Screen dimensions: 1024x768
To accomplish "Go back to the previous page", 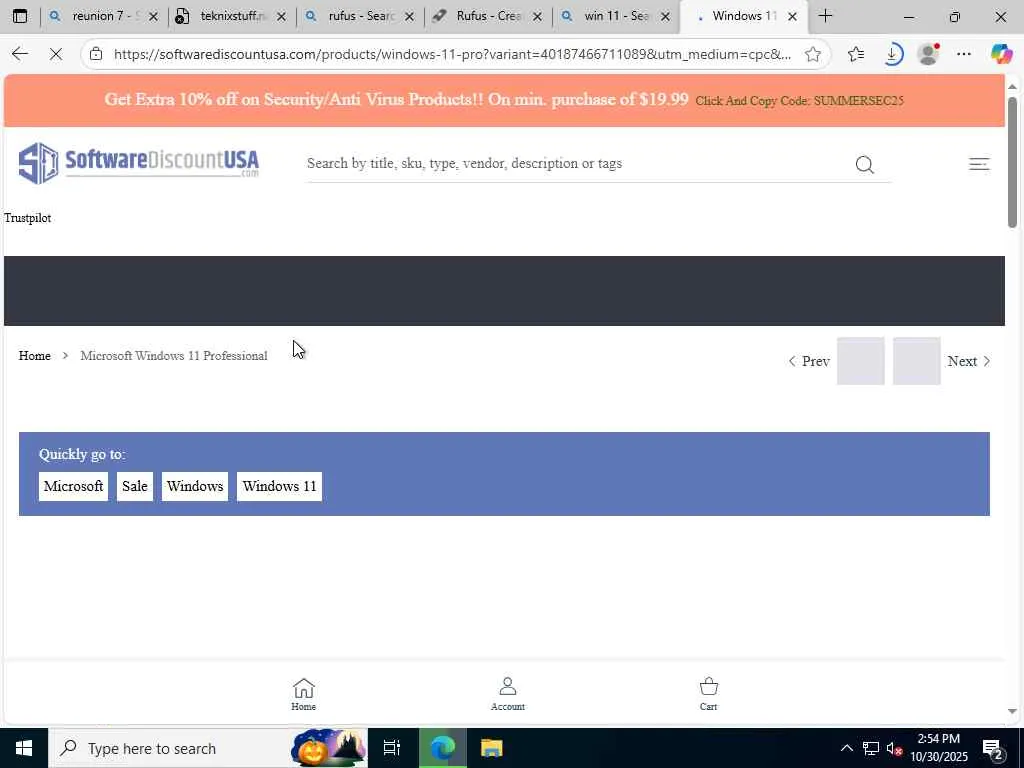I will coord(20,54).
